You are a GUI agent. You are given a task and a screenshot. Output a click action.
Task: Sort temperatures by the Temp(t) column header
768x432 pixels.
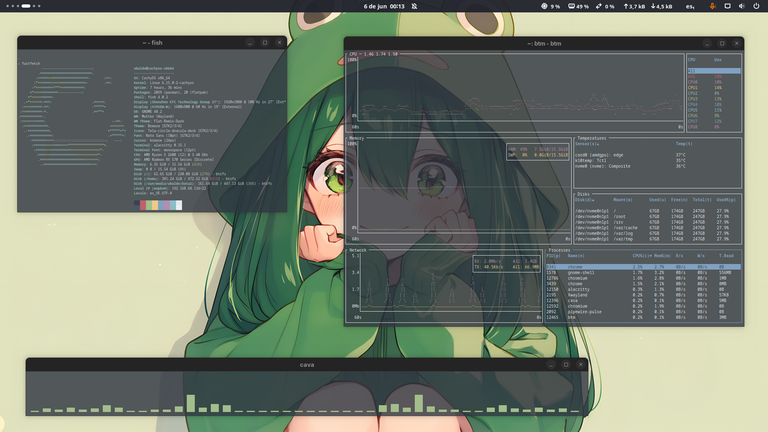click(684, 144)
